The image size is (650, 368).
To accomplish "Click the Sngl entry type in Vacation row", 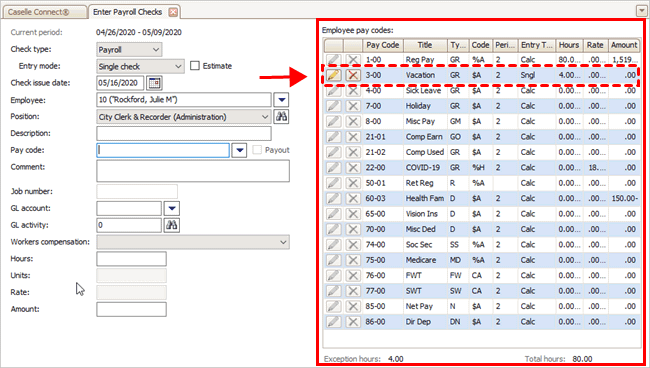I will pyautogui.click(x=536, y=75).
